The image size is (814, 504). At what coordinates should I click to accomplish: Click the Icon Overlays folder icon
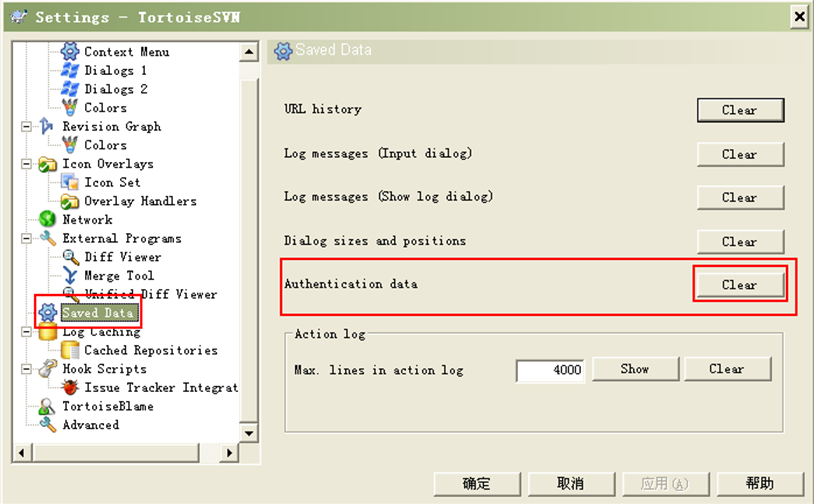[47, 164]
